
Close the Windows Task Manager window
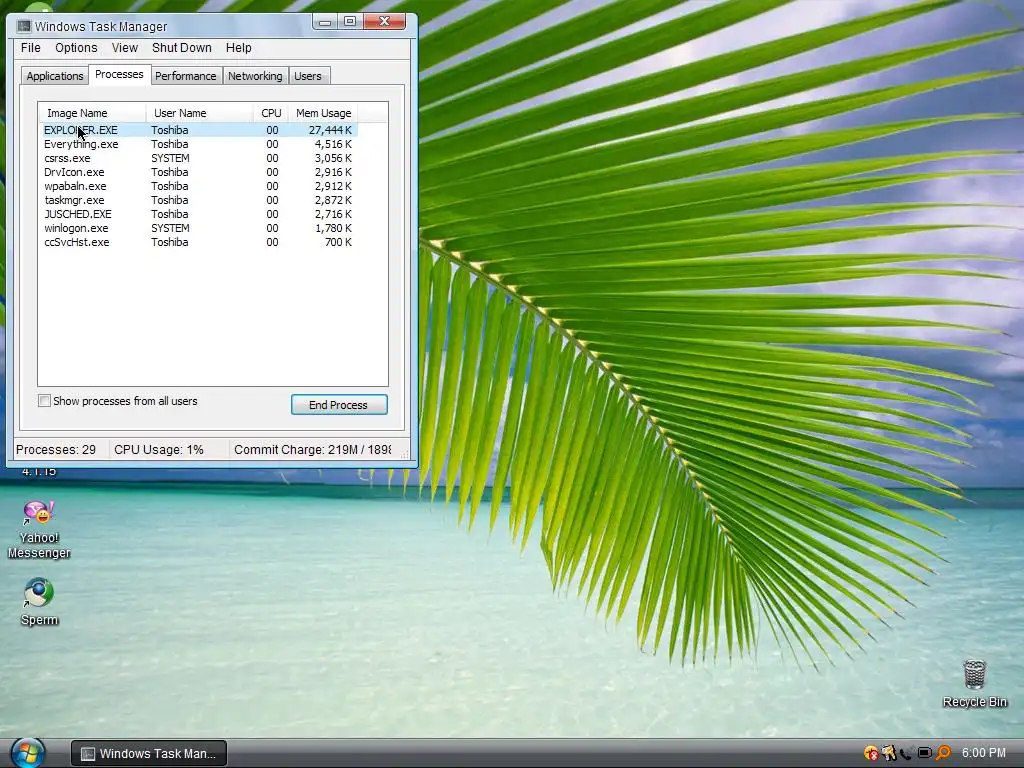click(x=384, y=22)
